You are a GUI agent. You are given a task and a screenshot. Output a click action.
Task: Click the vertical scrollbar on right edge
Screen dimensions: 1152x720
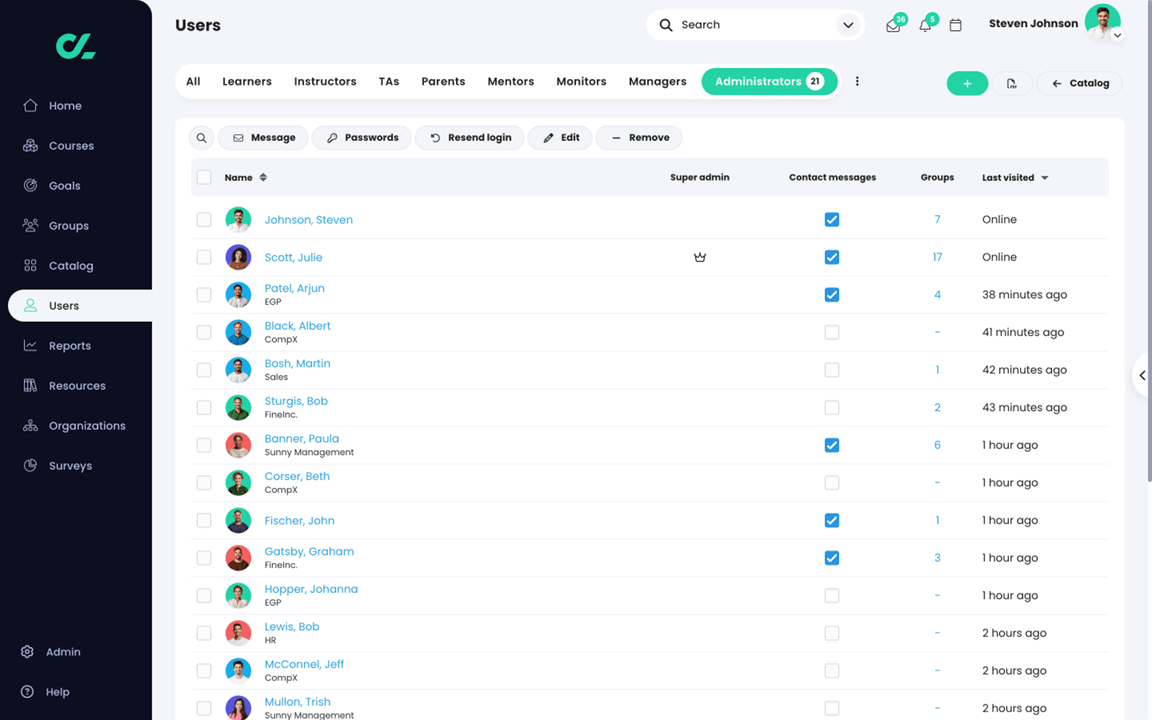[1149, 242]
